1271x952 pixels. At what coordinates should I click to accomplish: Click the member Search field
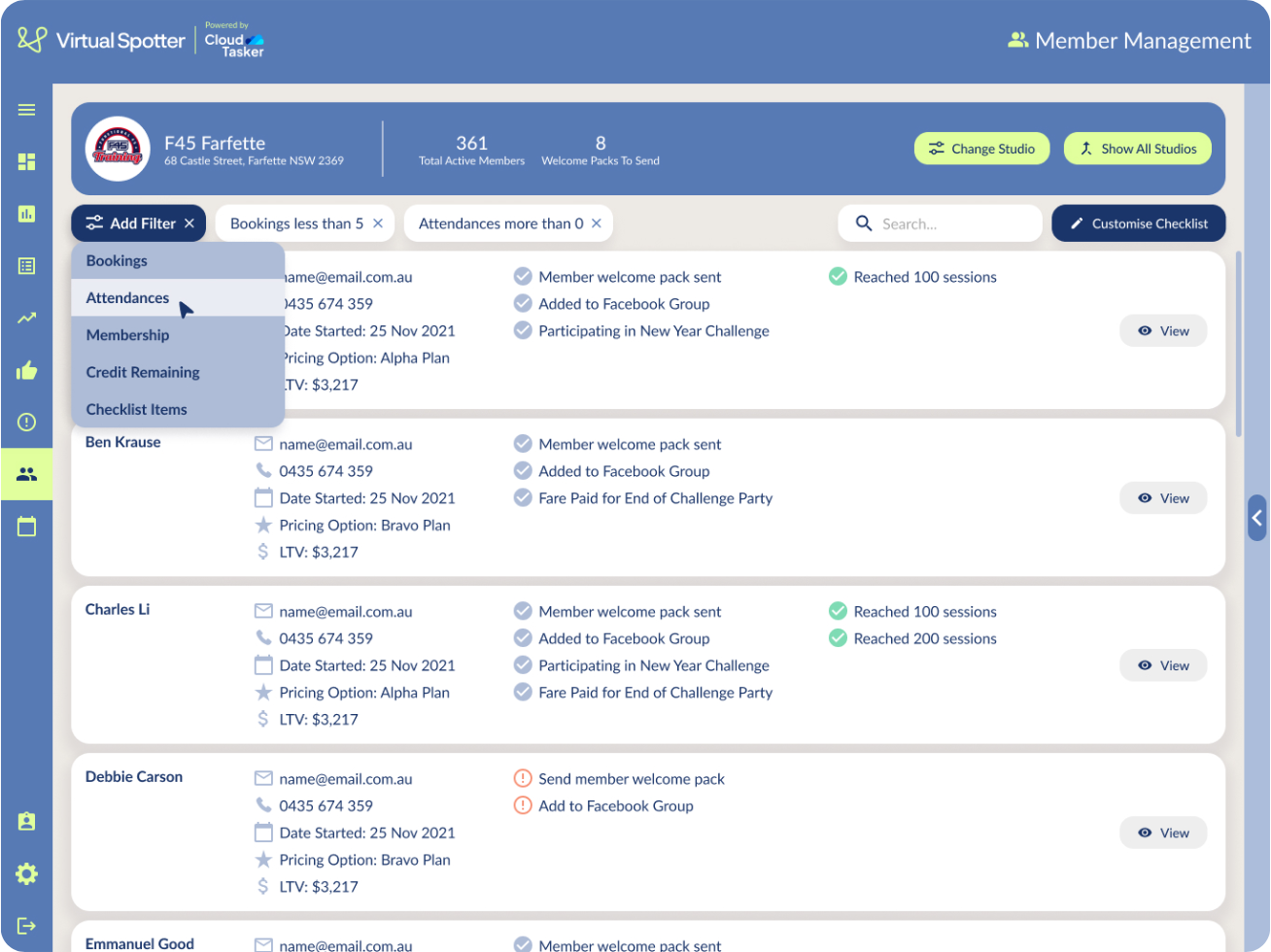[x=952, y=223]
